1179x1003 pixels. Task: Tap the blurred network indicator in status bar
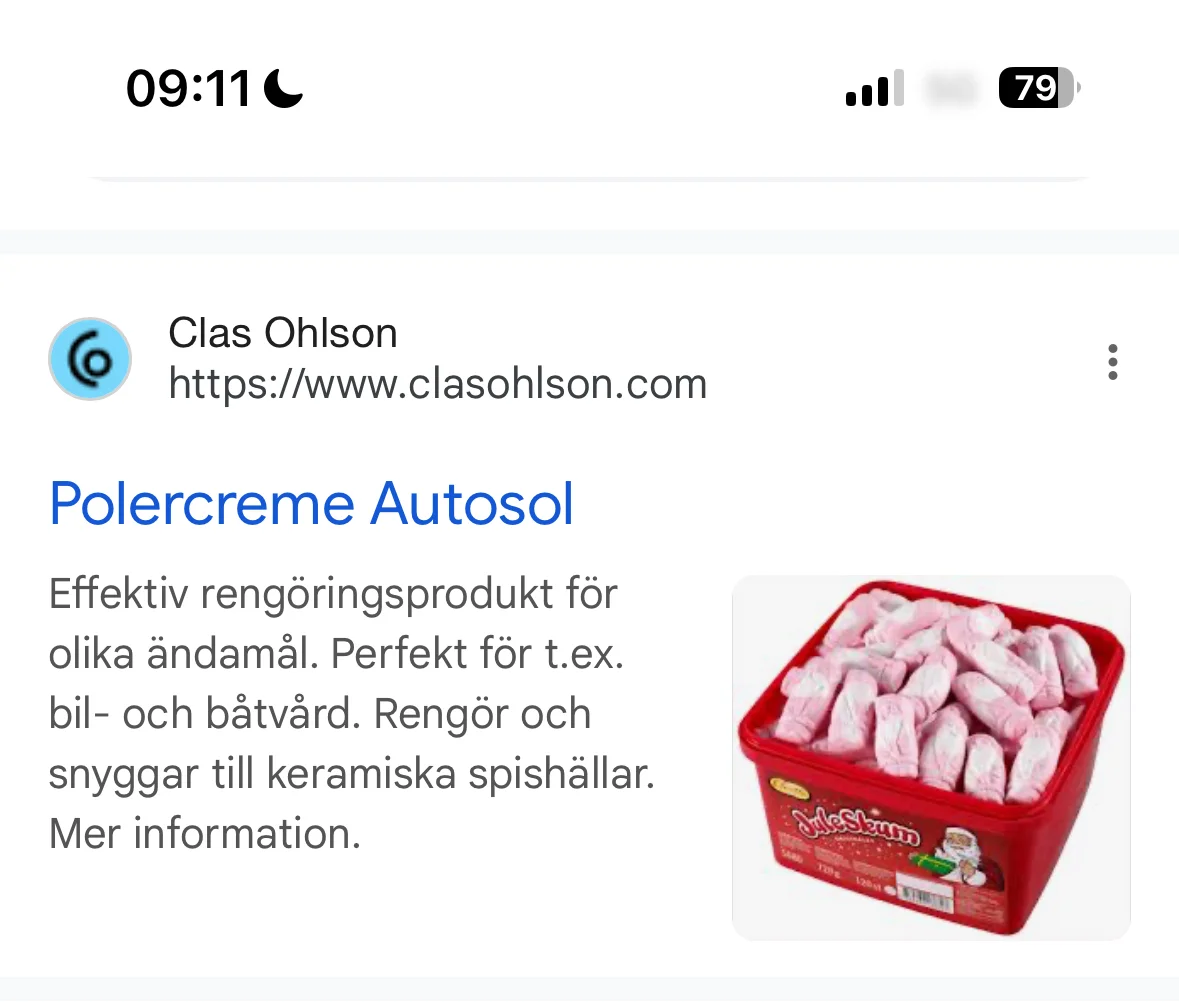click(x=951, y=88)
